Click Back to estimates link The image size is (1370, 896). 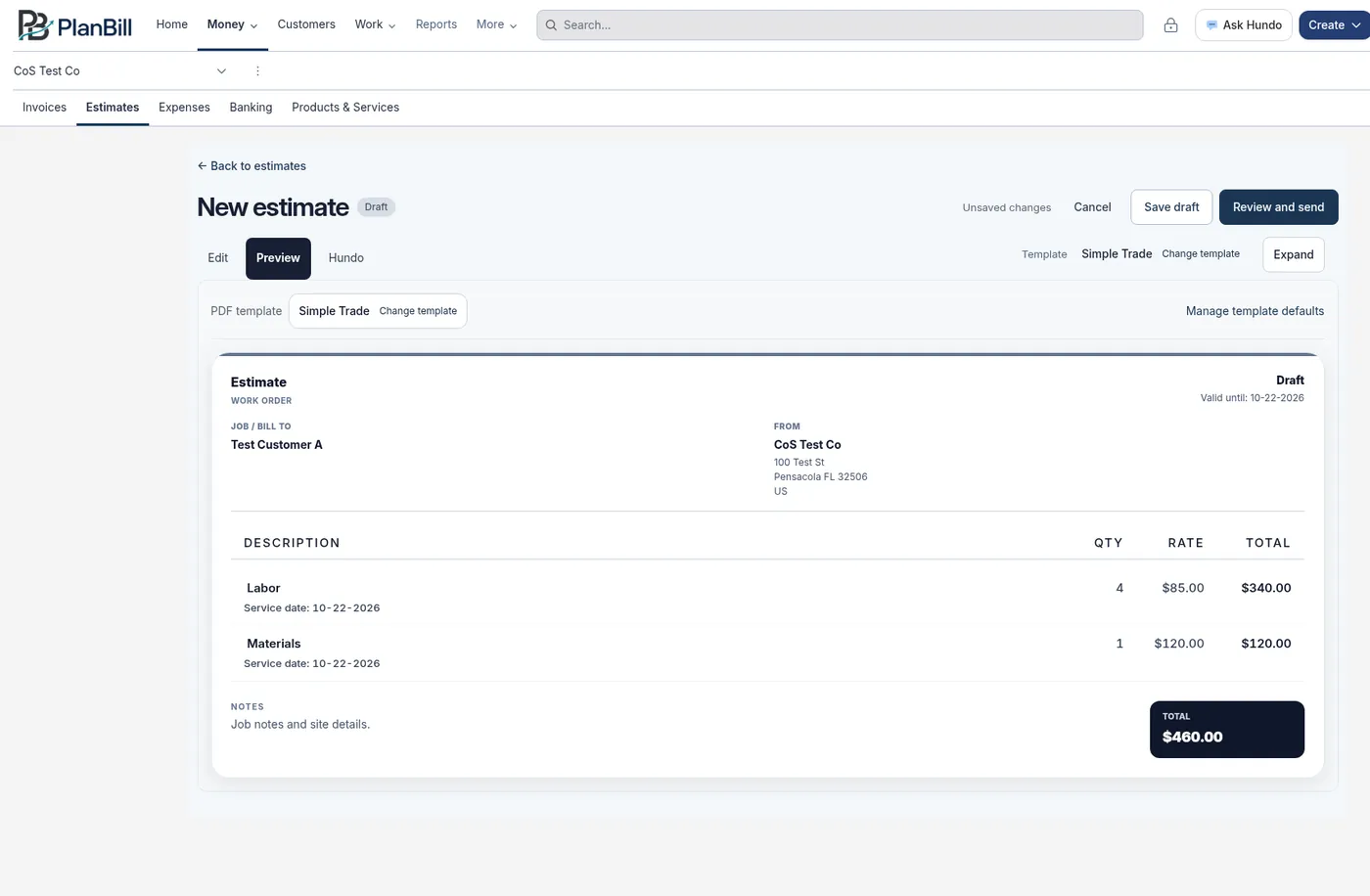(x=251, y=166)
